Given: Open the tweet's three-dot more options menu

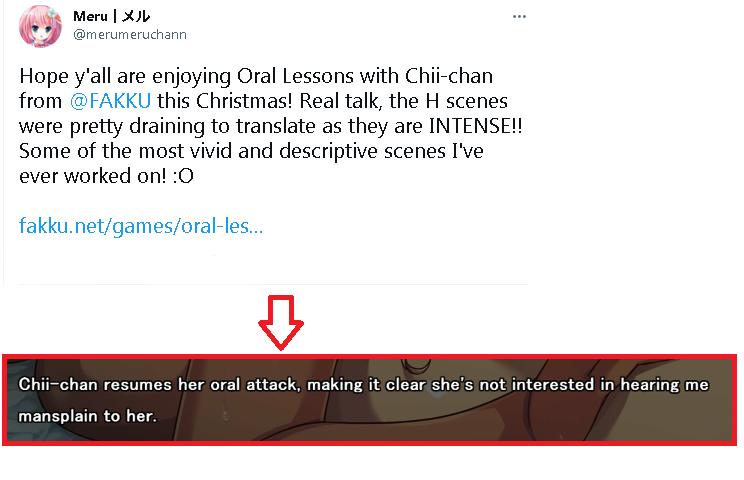Looking at the screenshot, I should [x=518, y=18].
